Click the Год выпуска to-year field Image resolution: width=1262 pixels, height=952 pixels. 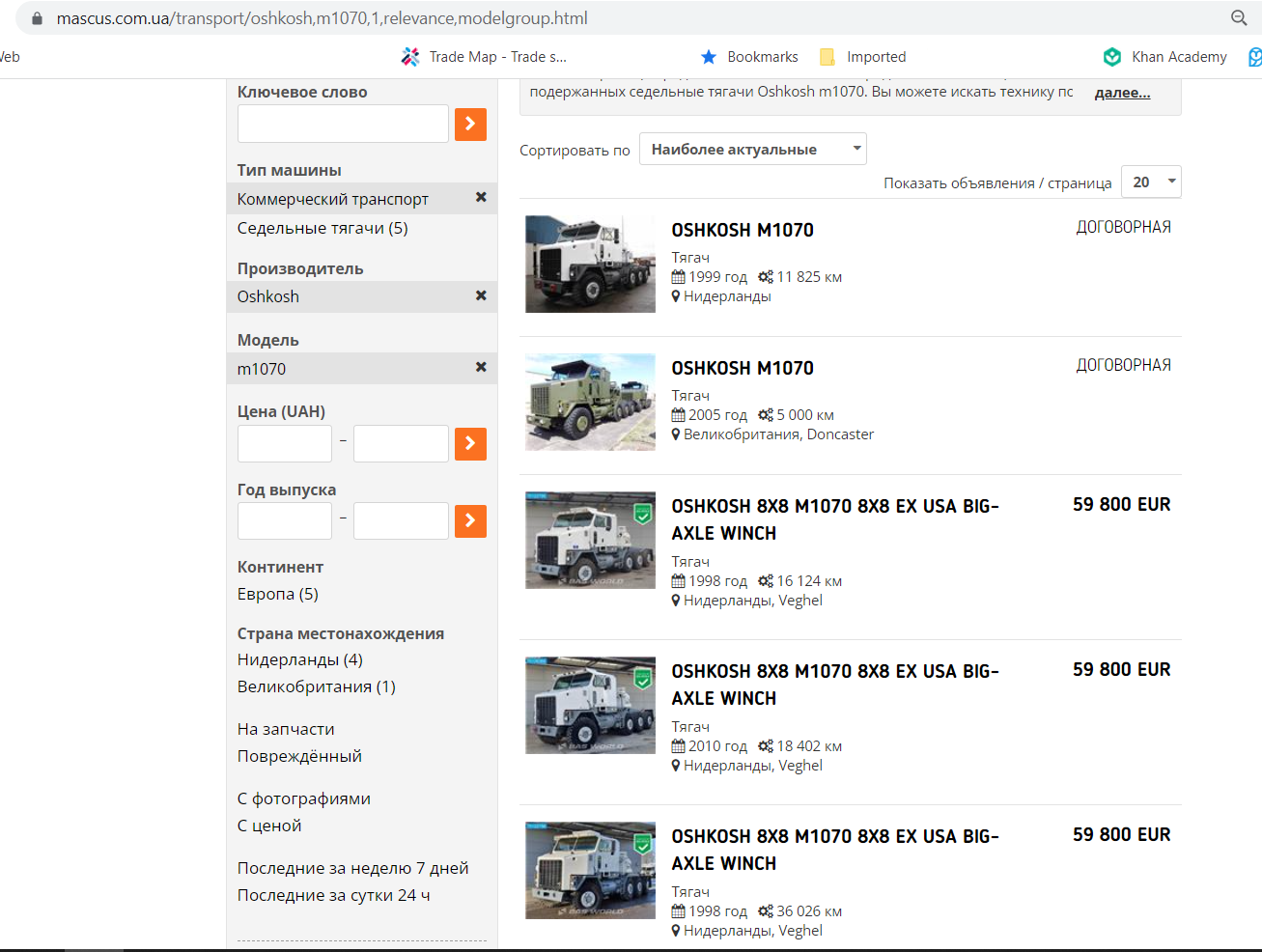pos(401,520)
